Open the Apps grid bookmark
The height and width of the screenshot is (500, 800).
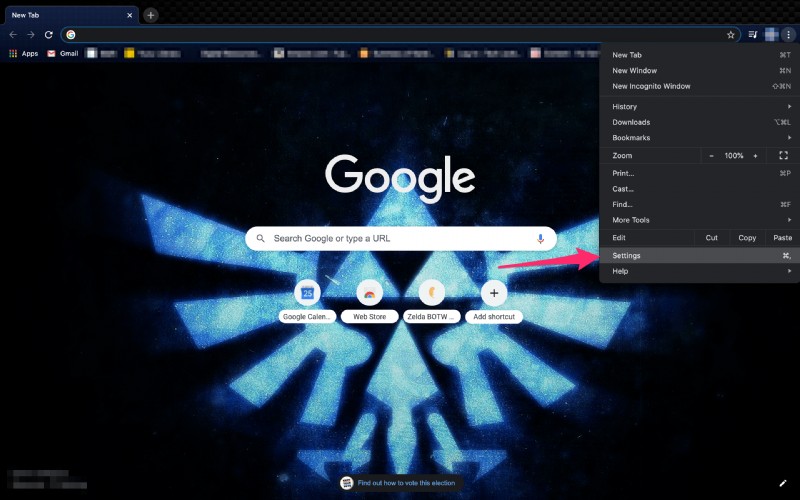coord(23,53)
